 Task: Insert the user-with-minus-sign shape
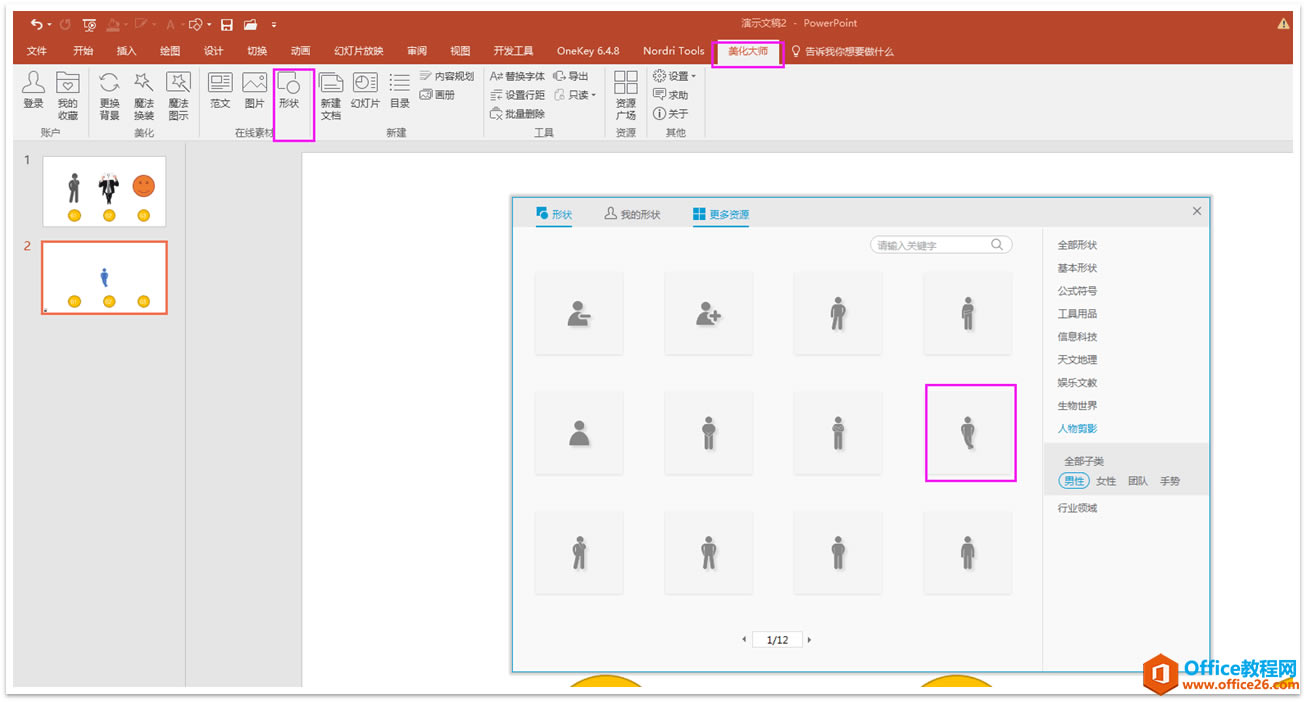click(x=579, y=313)
